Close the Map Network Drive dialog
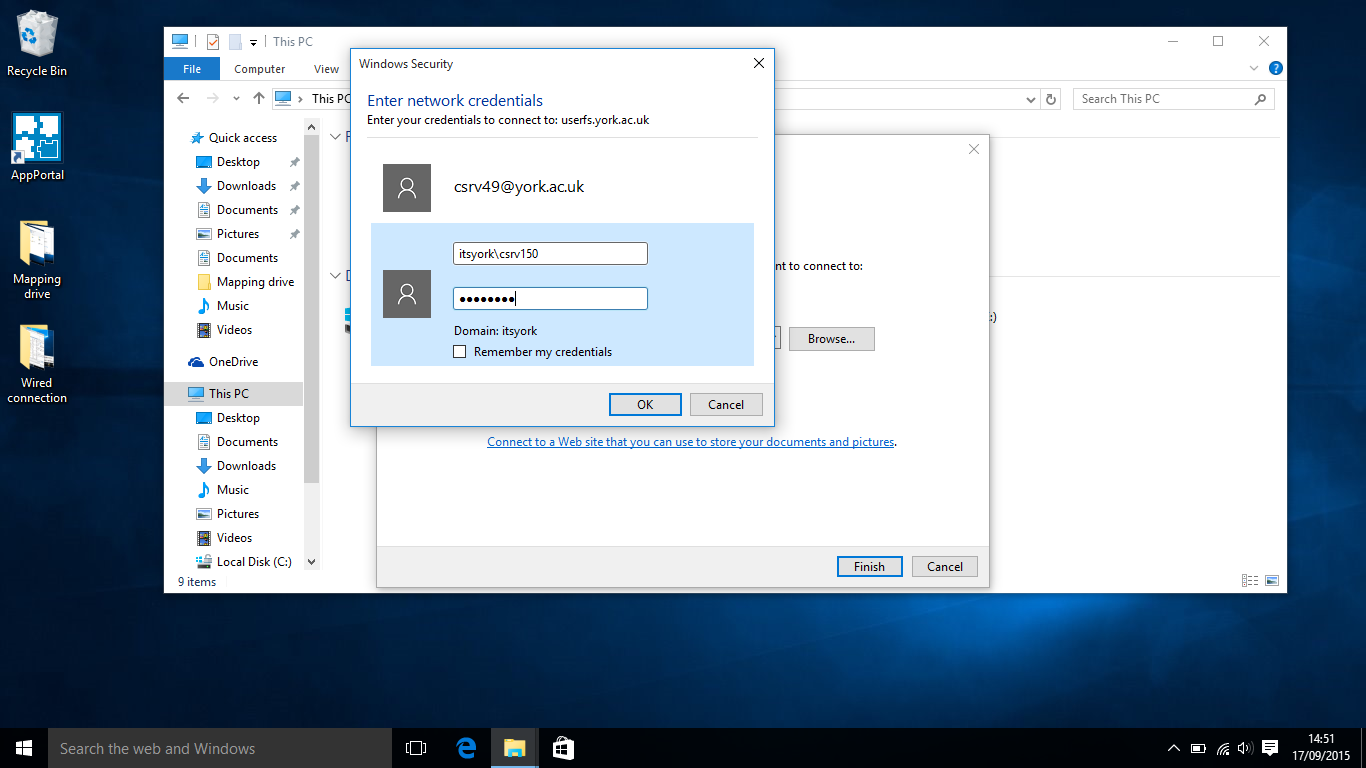1366x768 pixels. coord(974,149)
